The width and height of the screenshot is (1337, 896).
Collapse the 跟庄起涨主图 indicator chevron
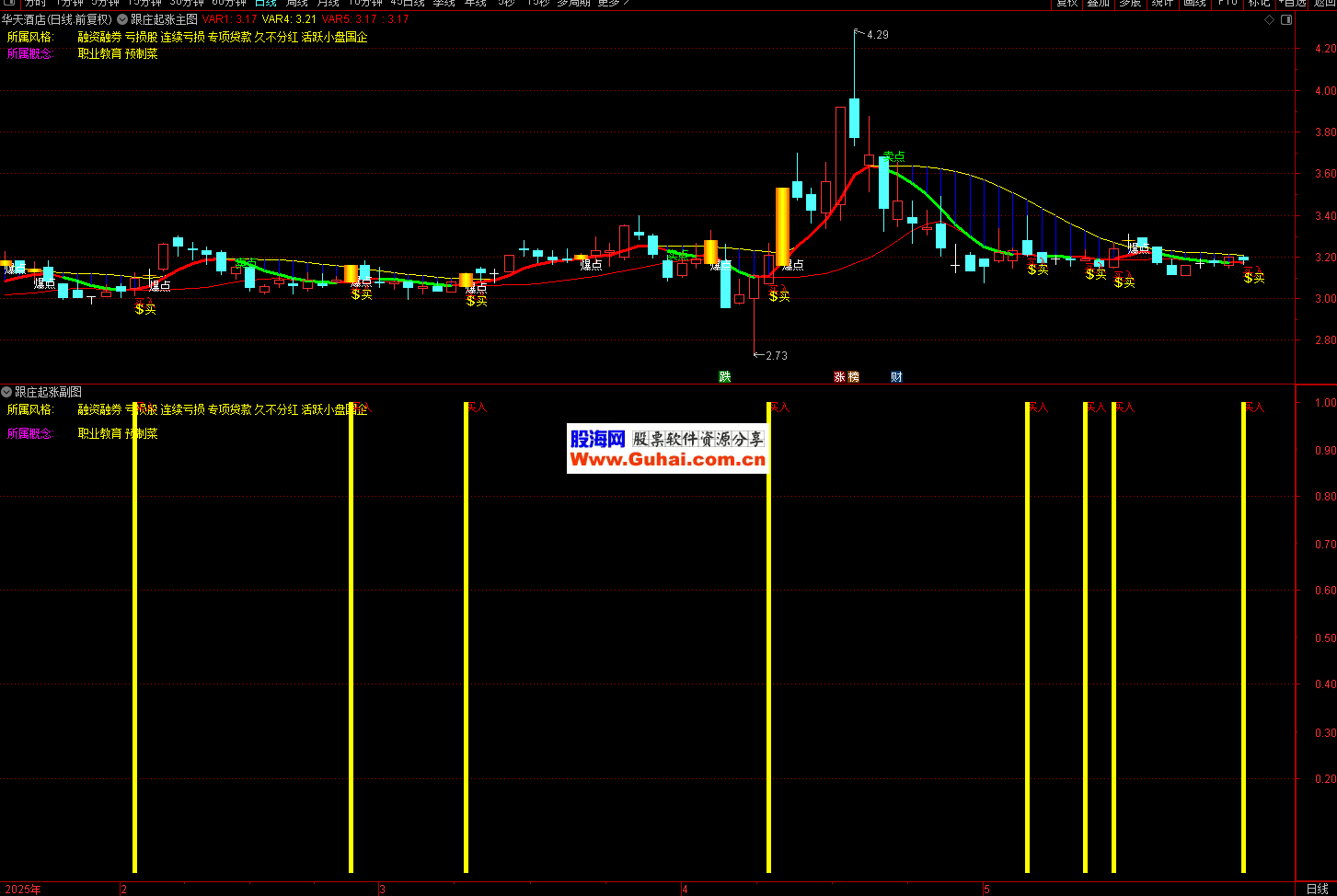(122, 19)
